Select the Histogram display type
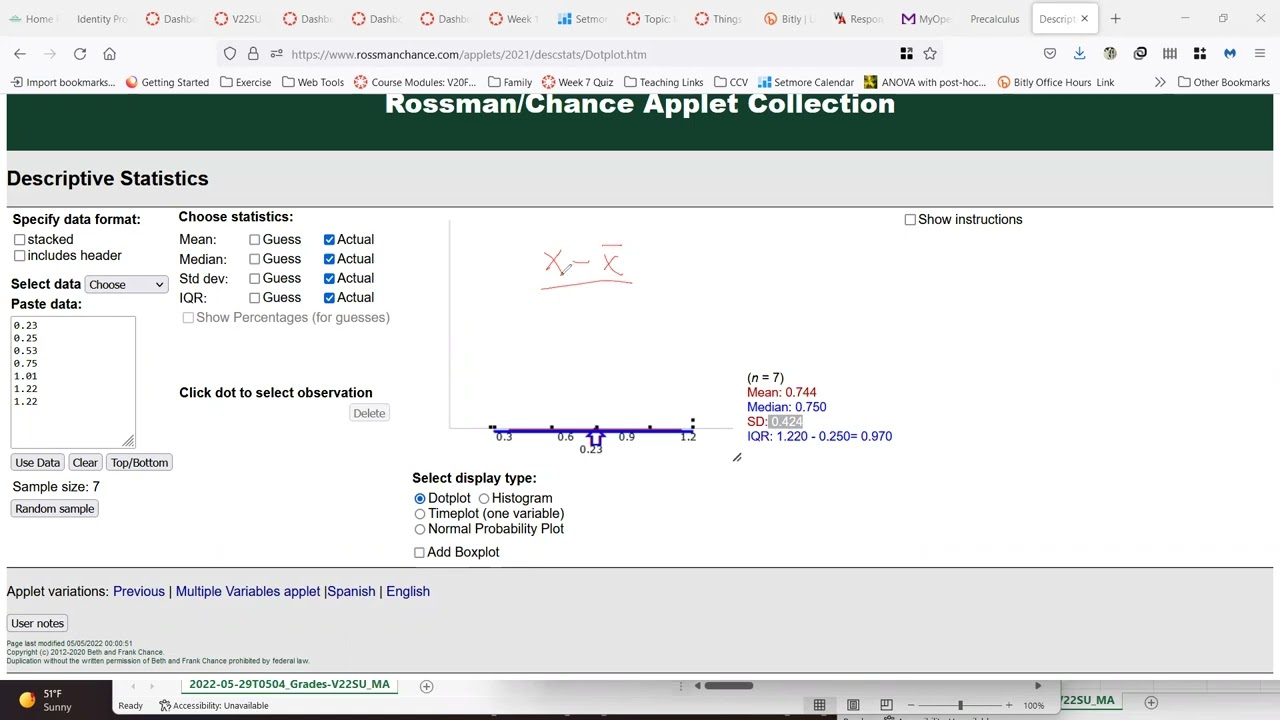The height and width of the screenshot is (720, 1280). coord(484,498)
